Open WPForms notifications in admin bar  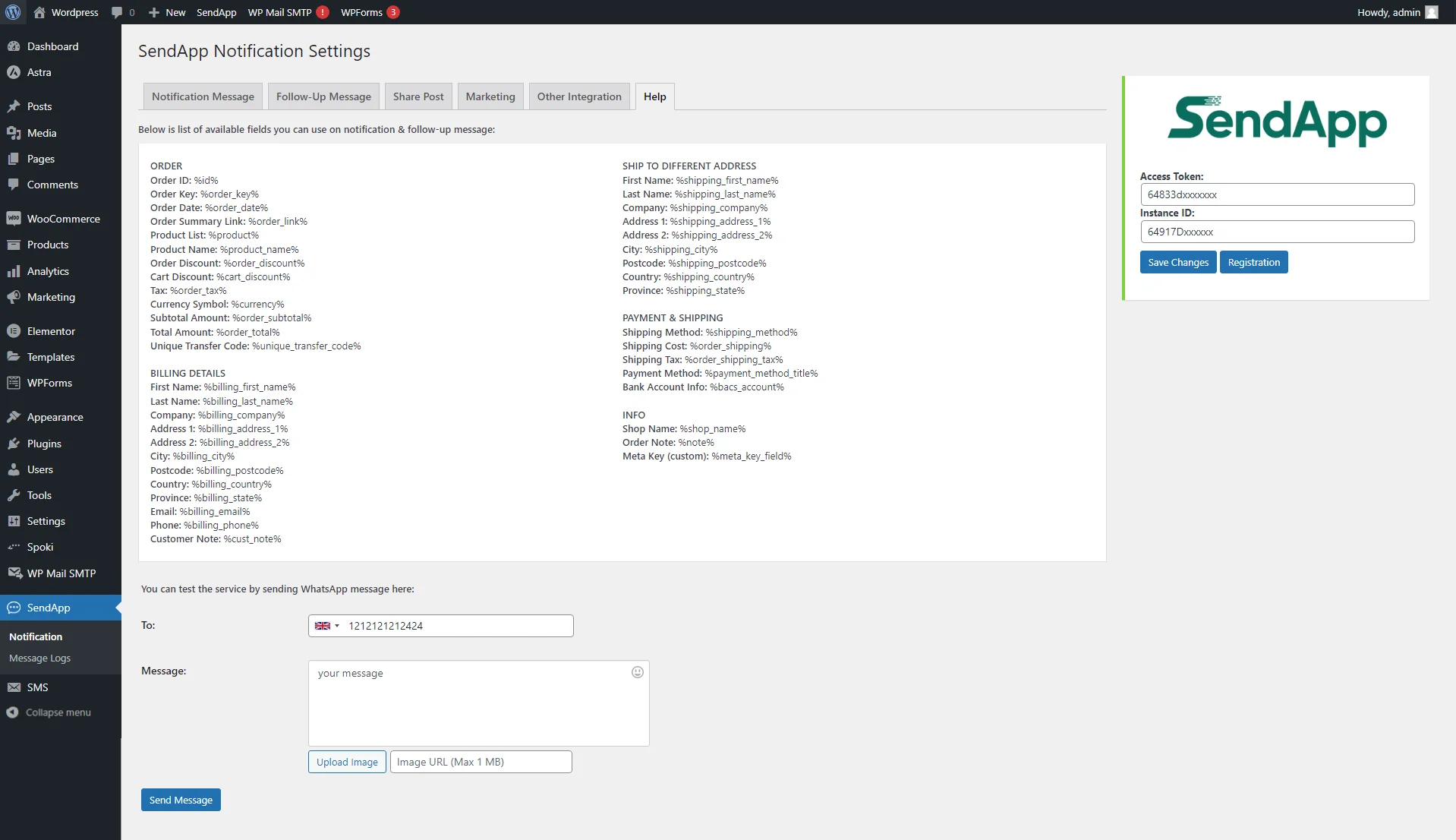click(x=370, y=12)
